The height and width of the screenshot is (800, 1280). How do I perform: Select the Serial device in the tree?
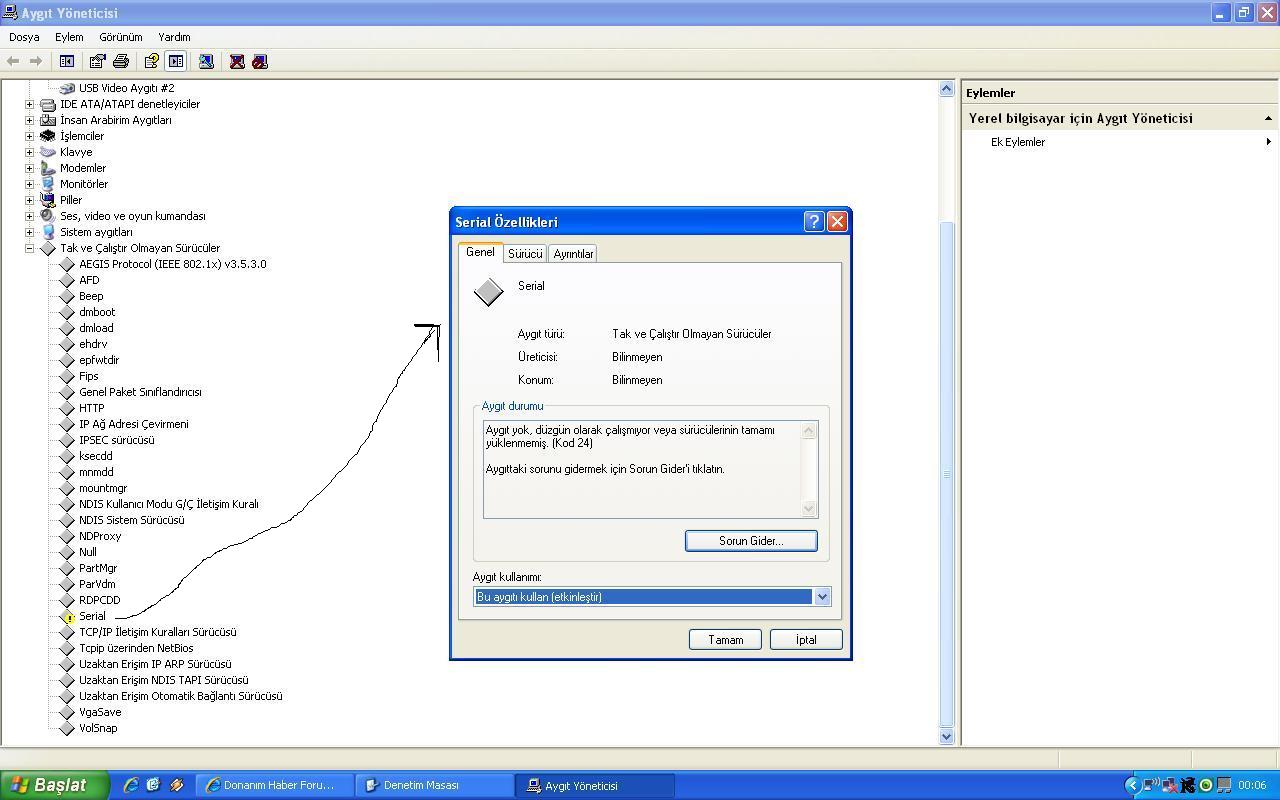click(x=92, y=616)
